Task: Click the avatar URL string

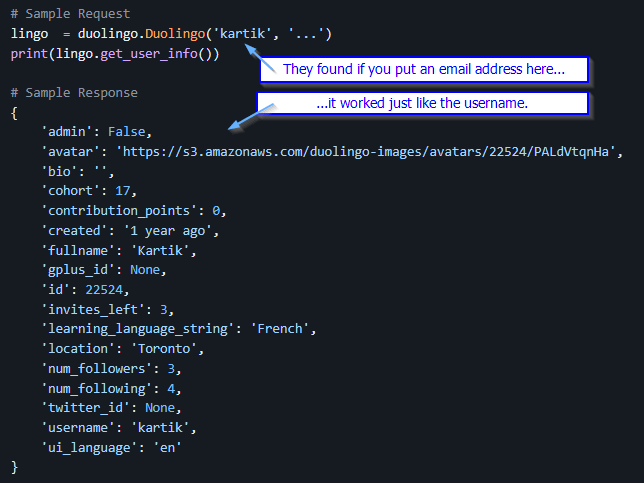Action: 369,152
